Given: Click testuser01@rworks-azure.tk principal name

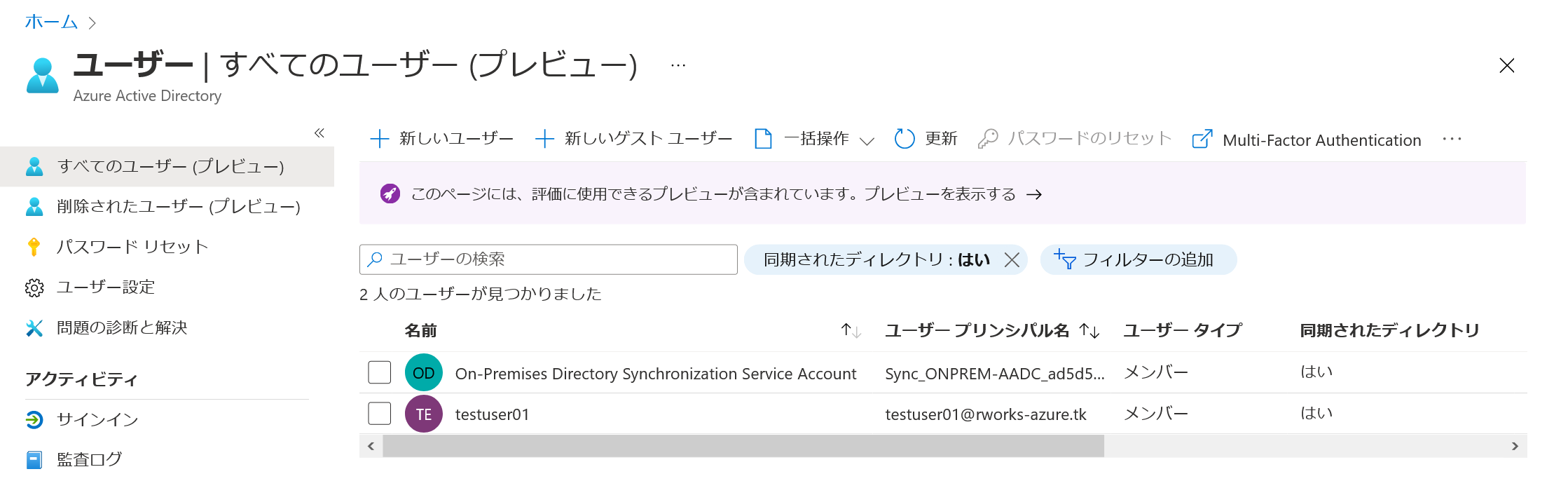Looking at the screenshot, I should pos(986,414).
